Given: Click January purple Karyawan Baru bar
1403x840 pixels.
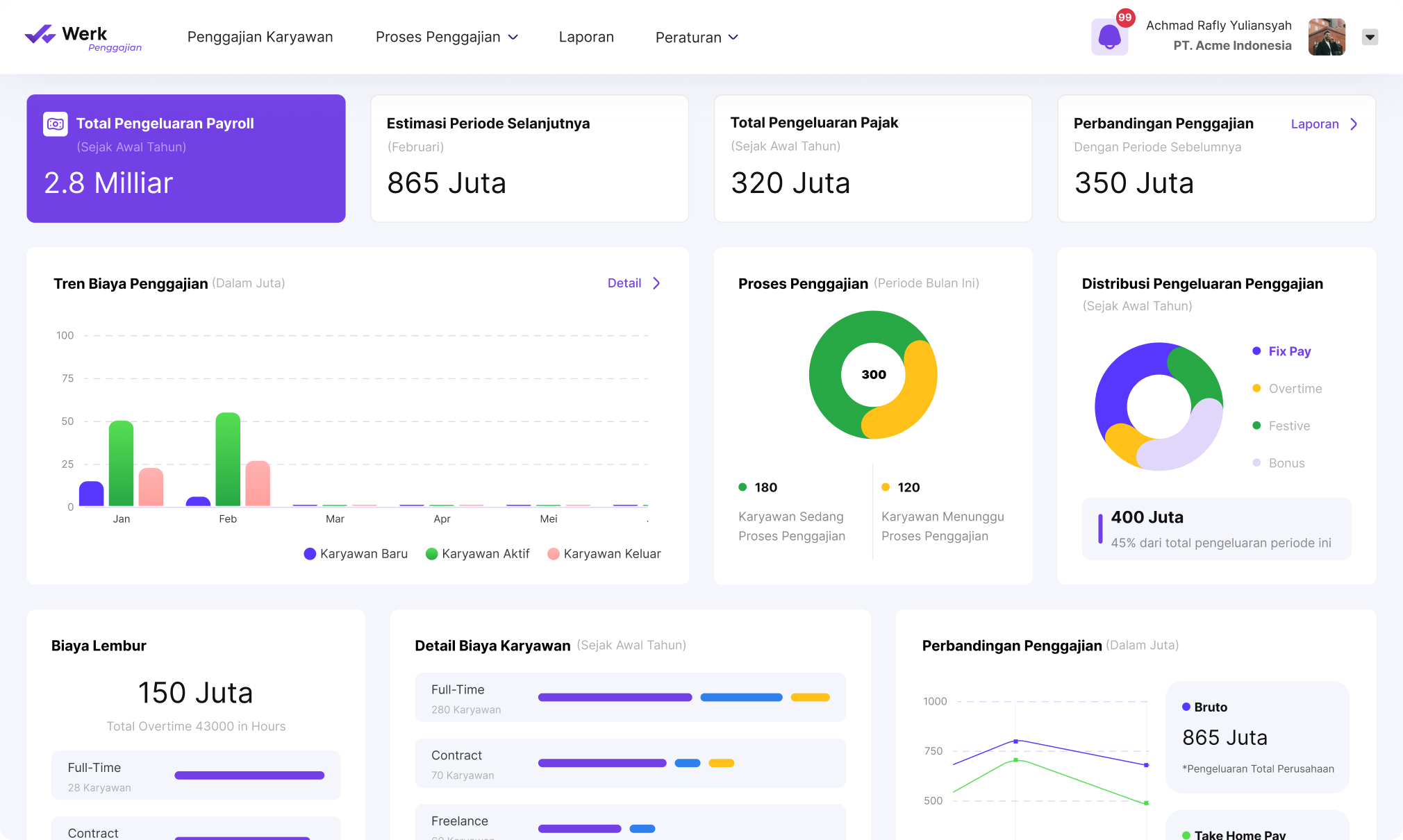Looking at the screenshot, I should (x=91, y=494).
